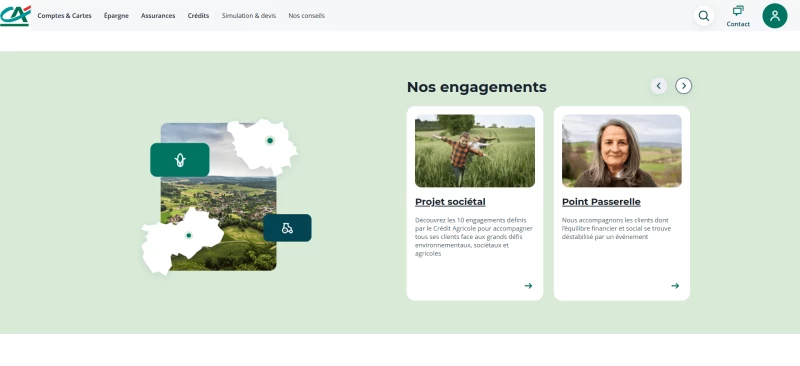Viewport: 800px width, 366px height.
Task: Go to previous engagements carousel slide
Action: coord(659,86)
